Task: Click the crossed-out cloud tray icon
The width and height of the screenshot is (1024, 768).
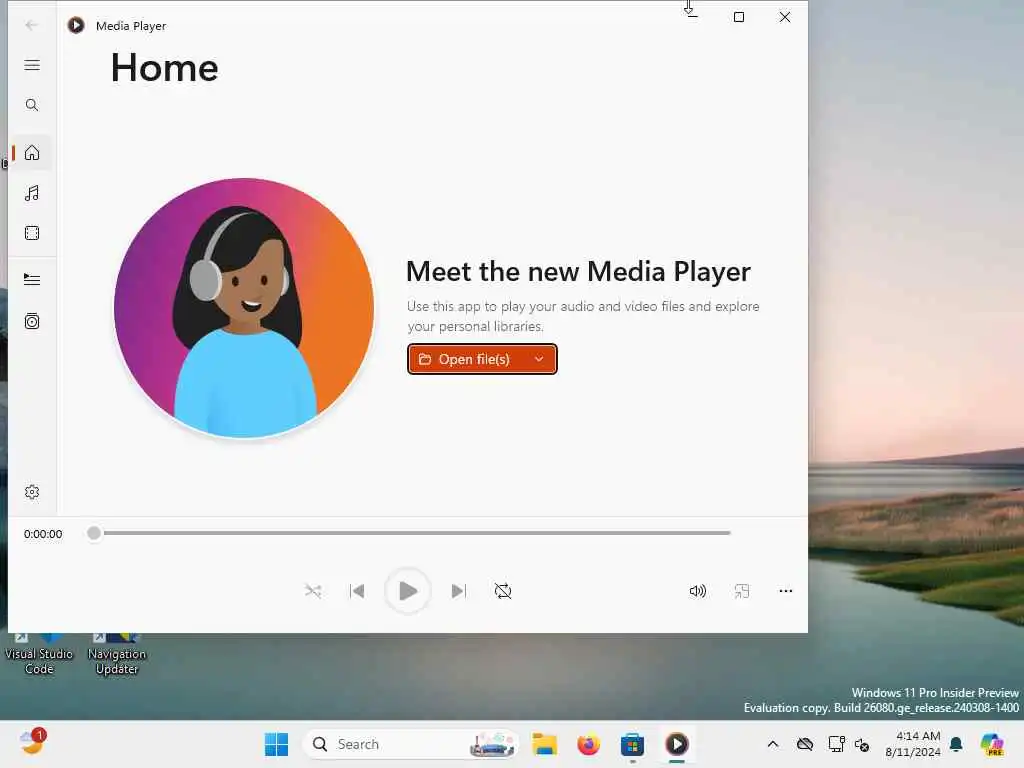Action: (x=805, y=744)
